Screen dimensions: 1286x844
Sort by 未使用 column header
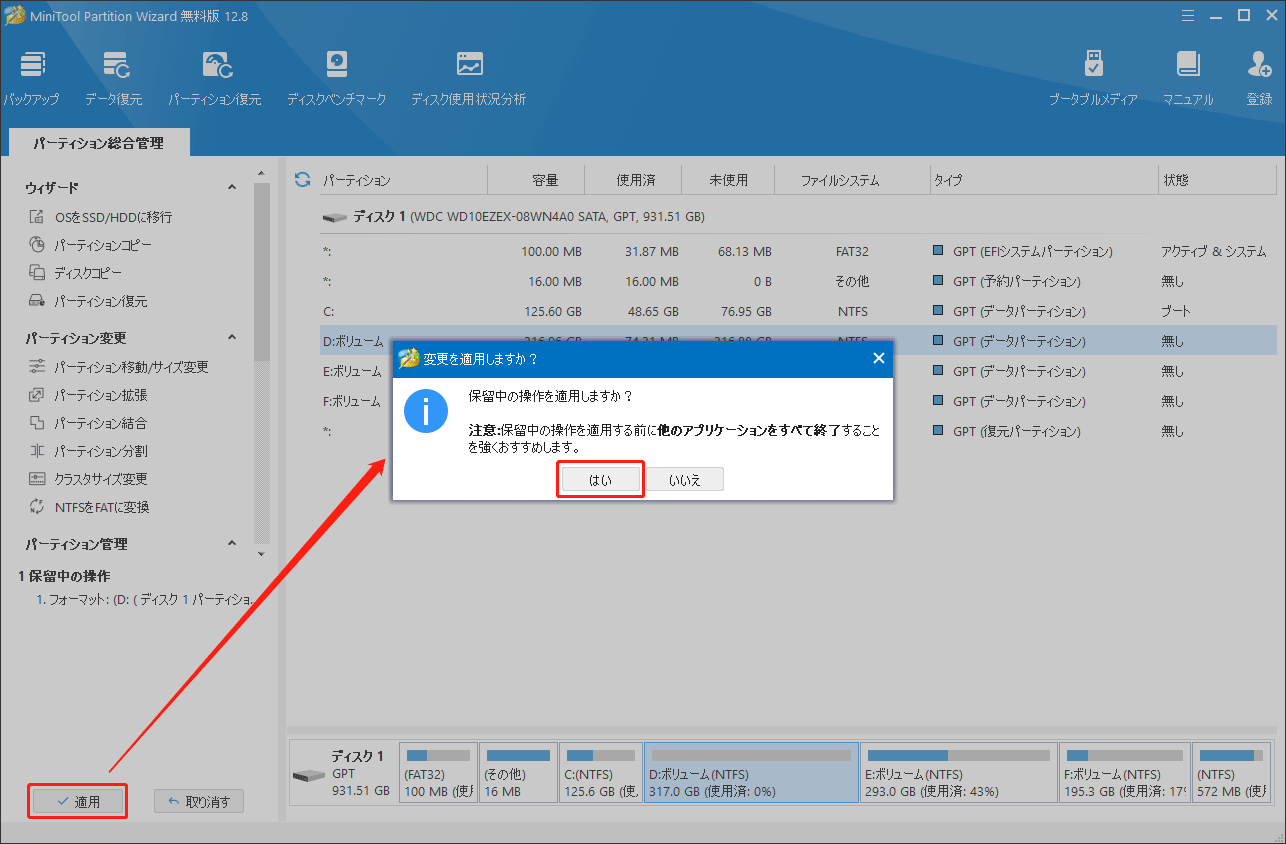click(728, 180)
